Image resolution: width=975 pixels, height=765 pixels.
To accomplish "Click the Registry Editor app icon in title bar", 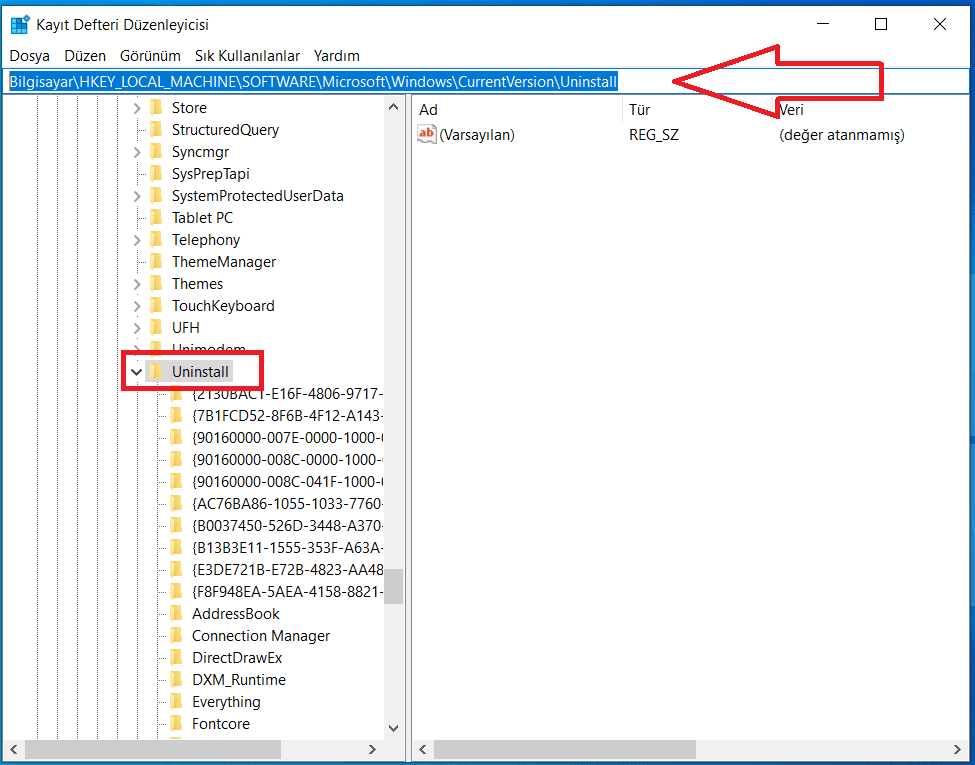I will tap(20, 24).
